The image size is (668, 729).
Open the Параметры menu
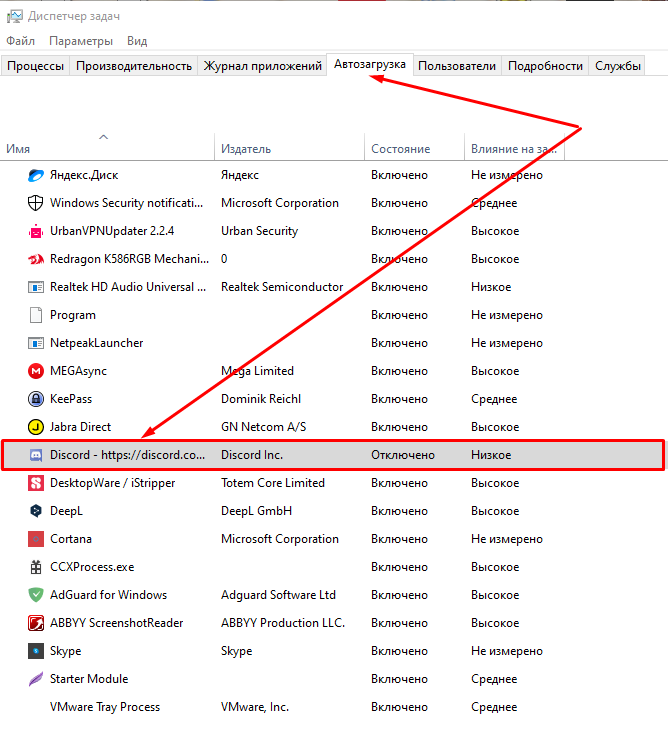tap(81, 41)
